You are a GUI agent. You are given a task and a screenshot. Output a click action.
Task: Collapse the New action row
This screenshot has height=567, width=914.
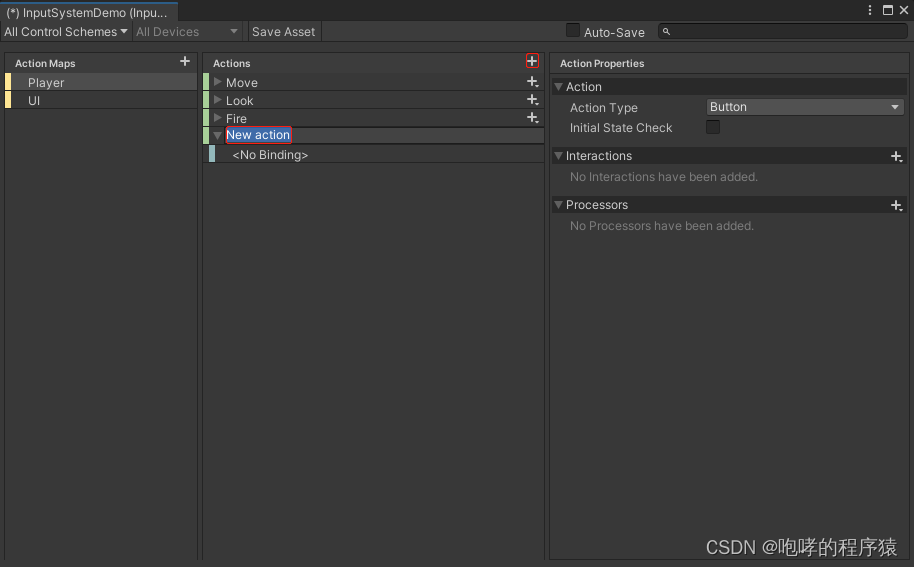coord(217,135)
